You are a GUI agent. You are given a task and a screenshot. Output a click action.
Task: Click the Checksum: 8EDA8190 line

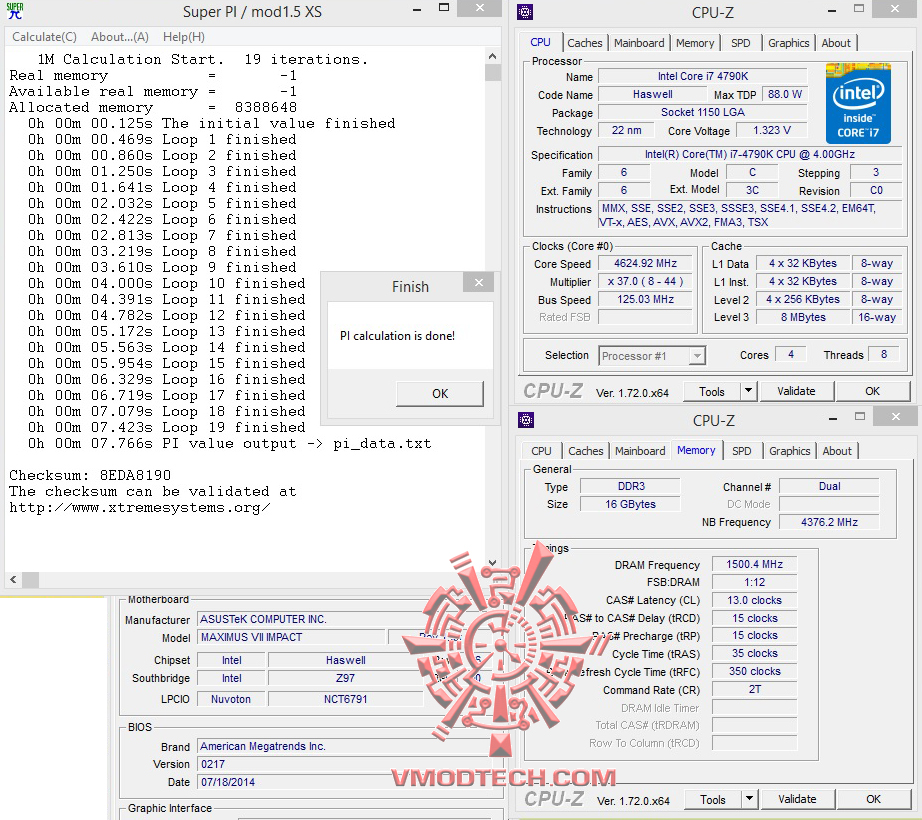point(90,475)
